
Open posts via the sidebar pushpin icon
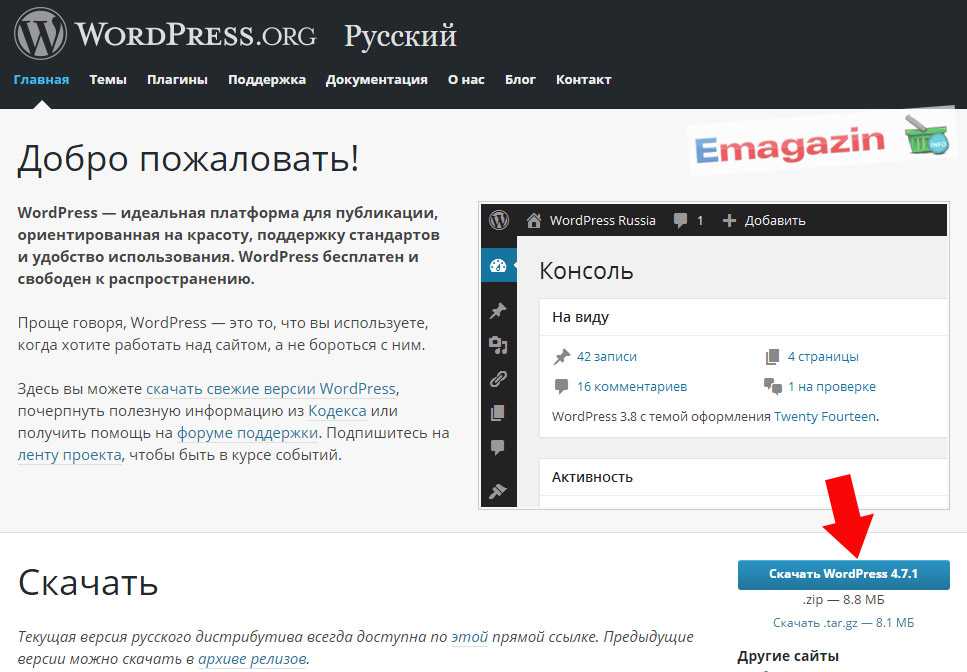coord(498,311)
